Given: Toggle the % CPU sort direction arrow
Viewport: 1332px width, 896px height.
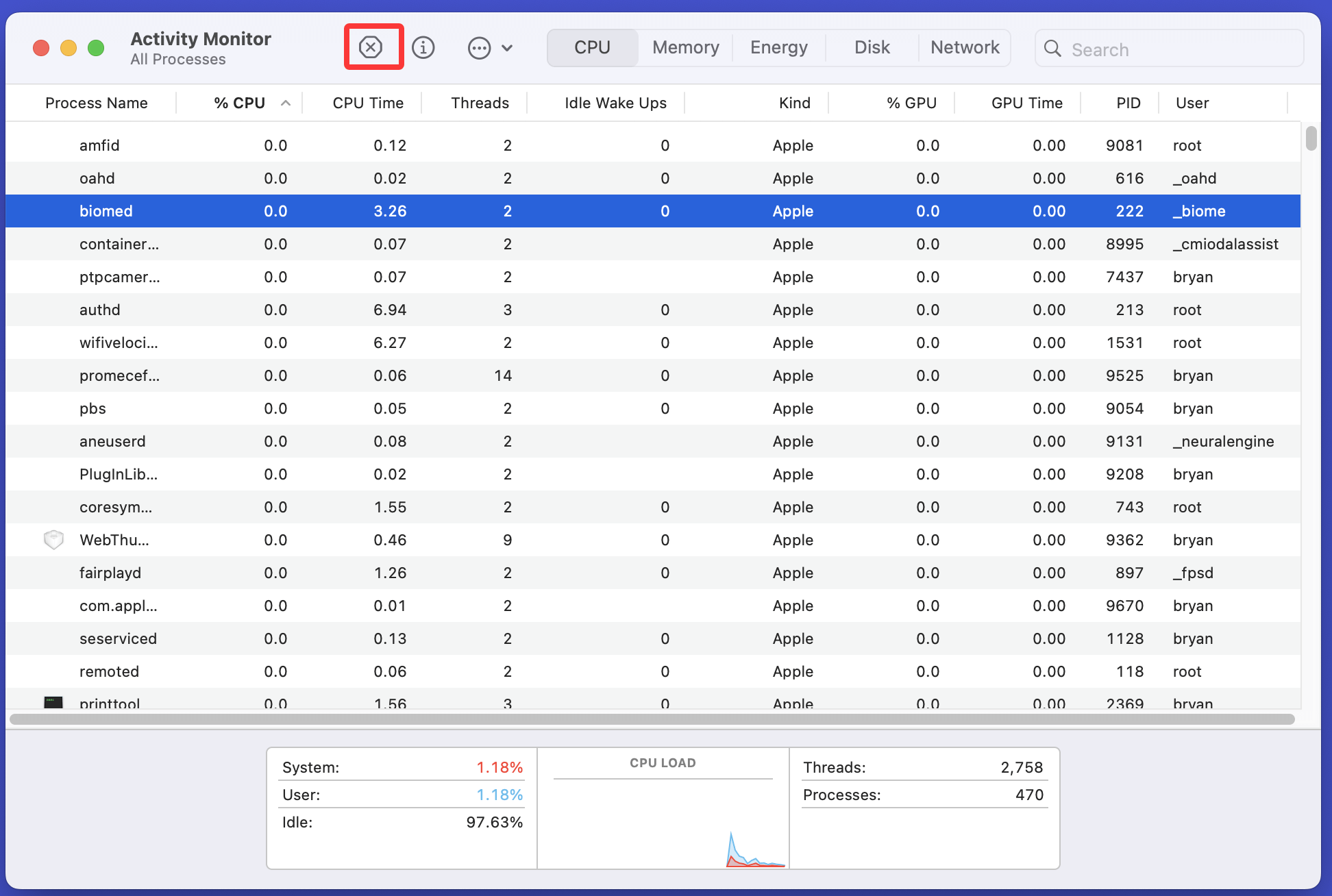Looking at the screenshot, I should pyautogui.click(x=286, y=103).
